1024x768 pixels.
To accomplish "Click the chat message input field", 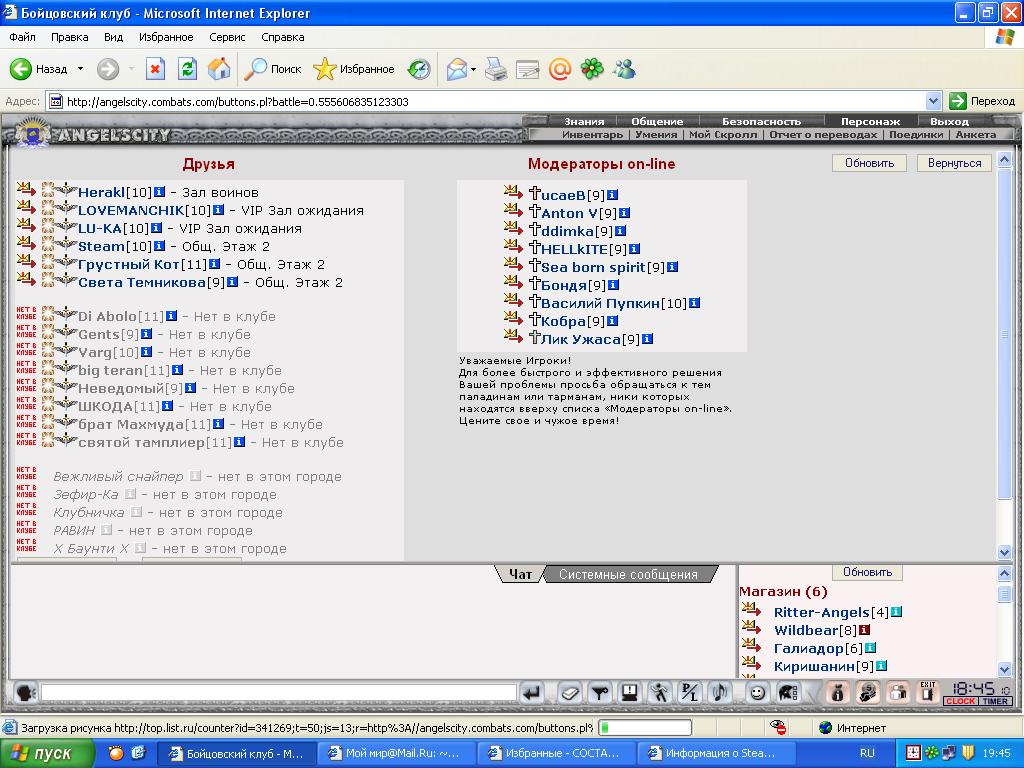I will pos(279,692).
